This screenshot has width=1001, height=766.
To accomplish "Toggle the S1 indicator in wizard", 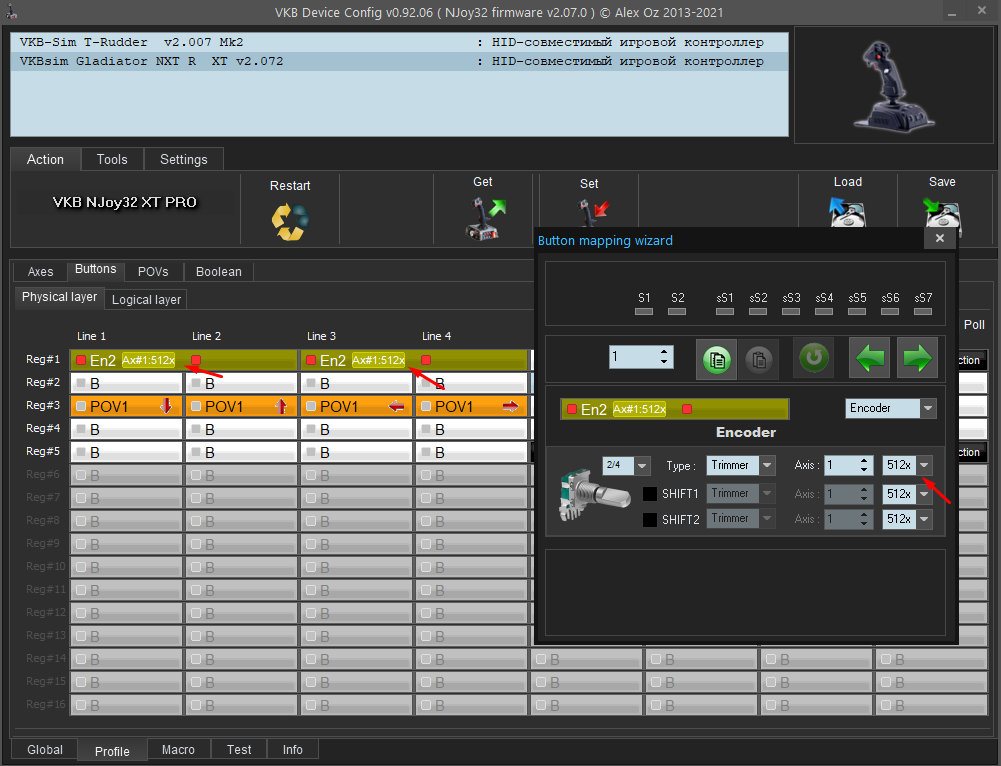I will (644, 312).
